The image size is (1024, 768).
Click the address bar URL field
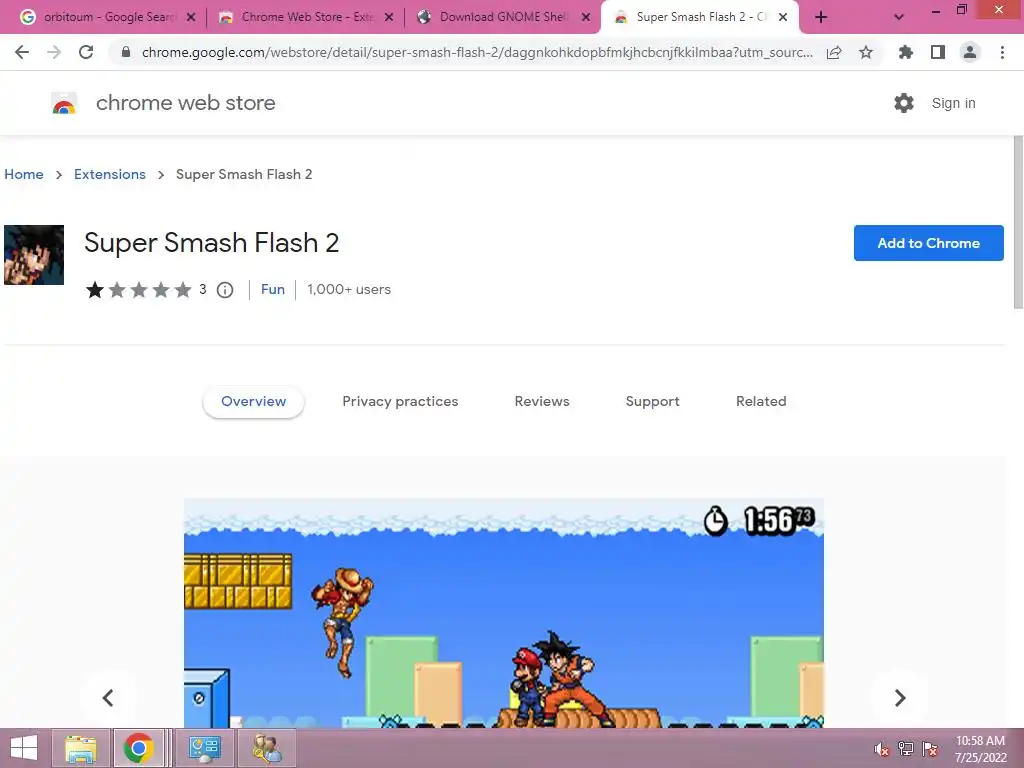pos(477,52)
